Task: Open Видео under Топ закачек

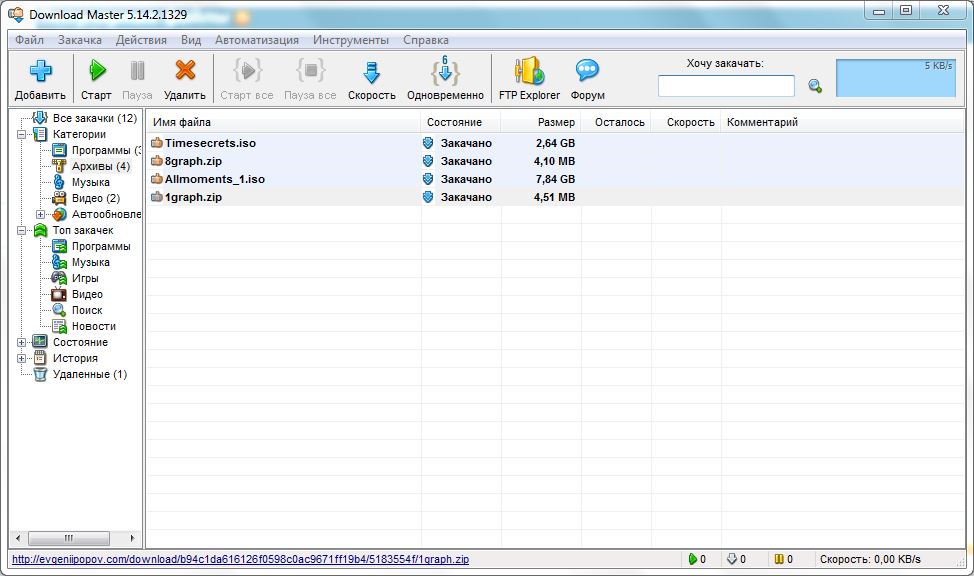Action: tap(87, 295)
